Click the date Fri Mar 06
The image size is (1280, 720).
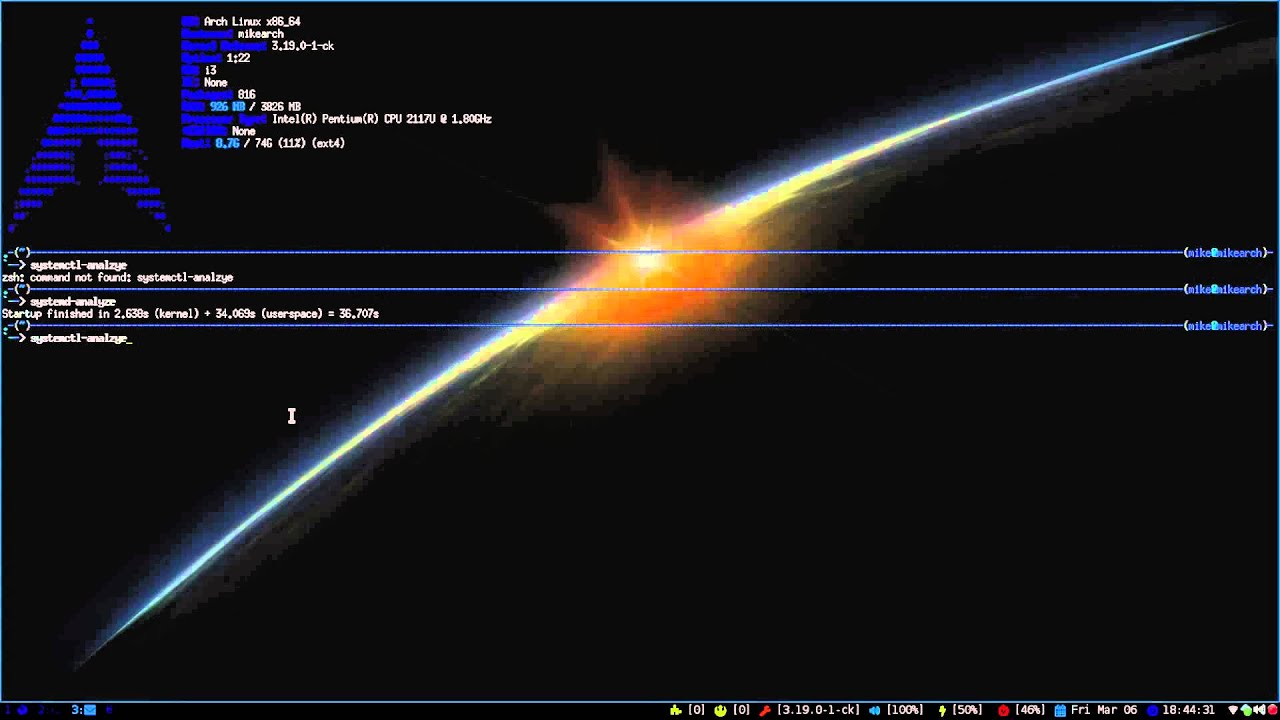click(1104, 710)
